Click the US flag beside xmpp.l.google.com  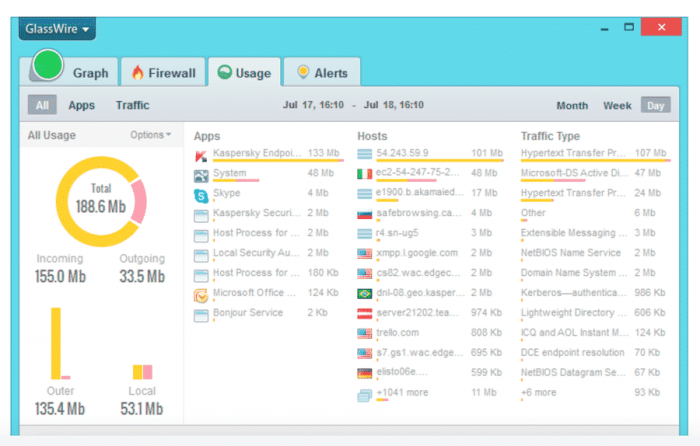point(365,254)
